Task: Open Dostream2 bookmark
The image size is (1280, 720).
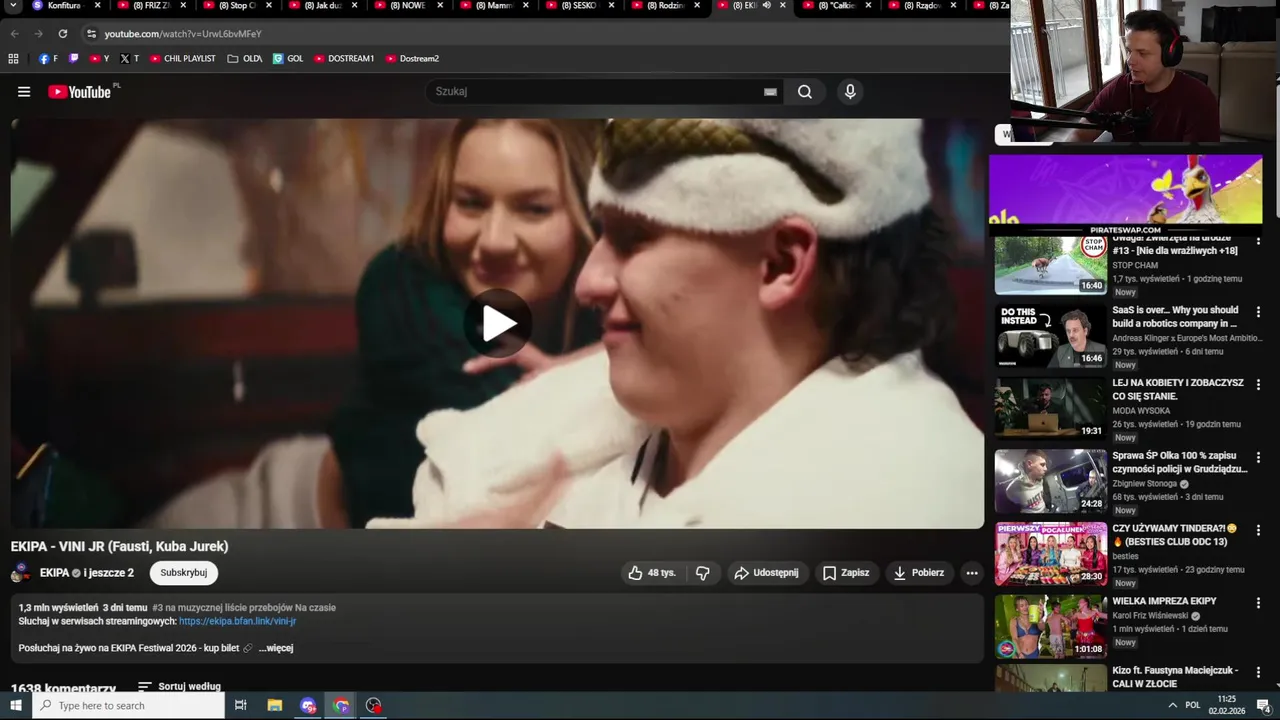Action: click(412, 59)
